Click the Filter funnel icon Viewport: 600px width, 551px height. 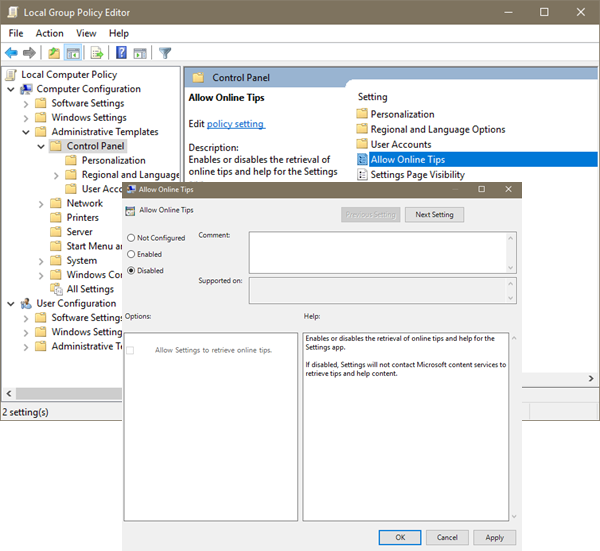pos(165,53)
